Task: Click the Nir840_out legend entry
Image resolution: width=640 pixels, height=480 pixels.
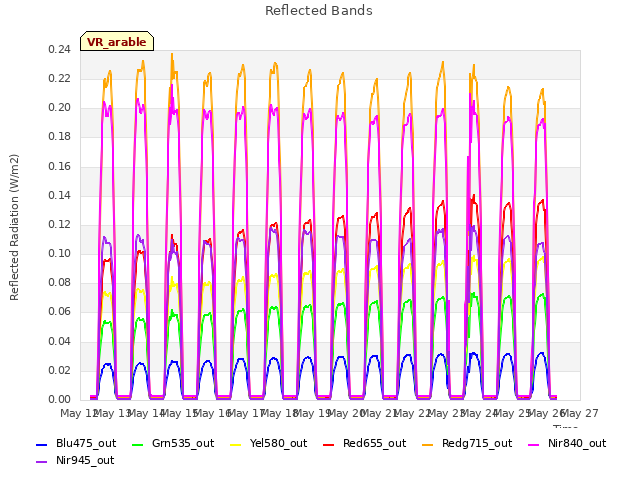Action: click(567, 443)
